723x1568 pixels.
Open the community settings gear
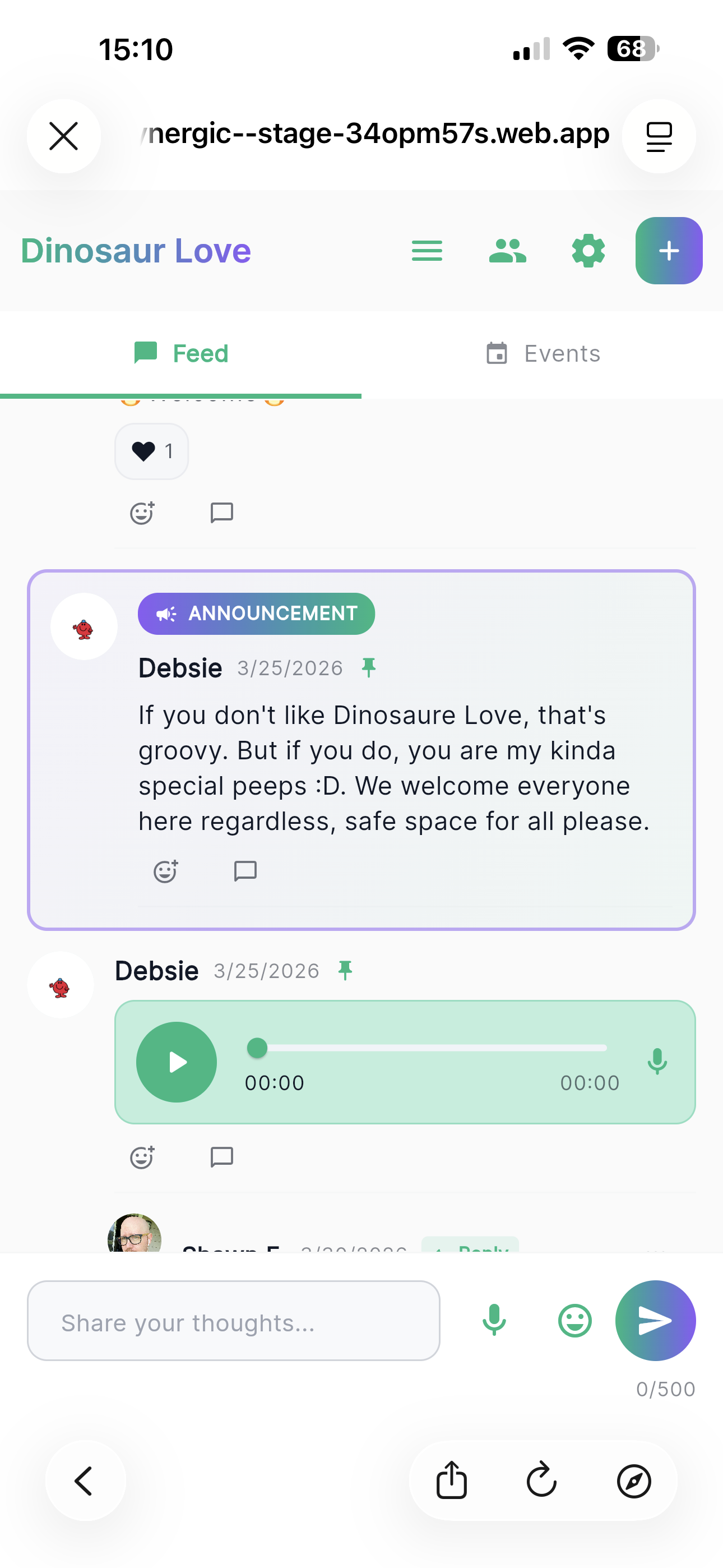[587, 251]
